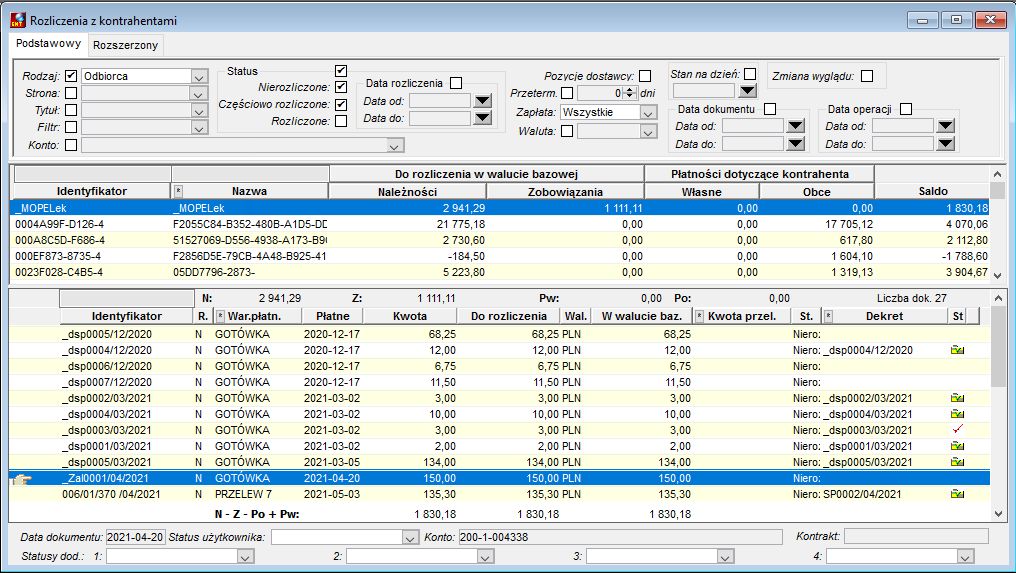This screenshot has height=573, width=1016.
Task: Click red checkmark in _dsp0003/03/2021 row
Action: click(x=957, y=430)
